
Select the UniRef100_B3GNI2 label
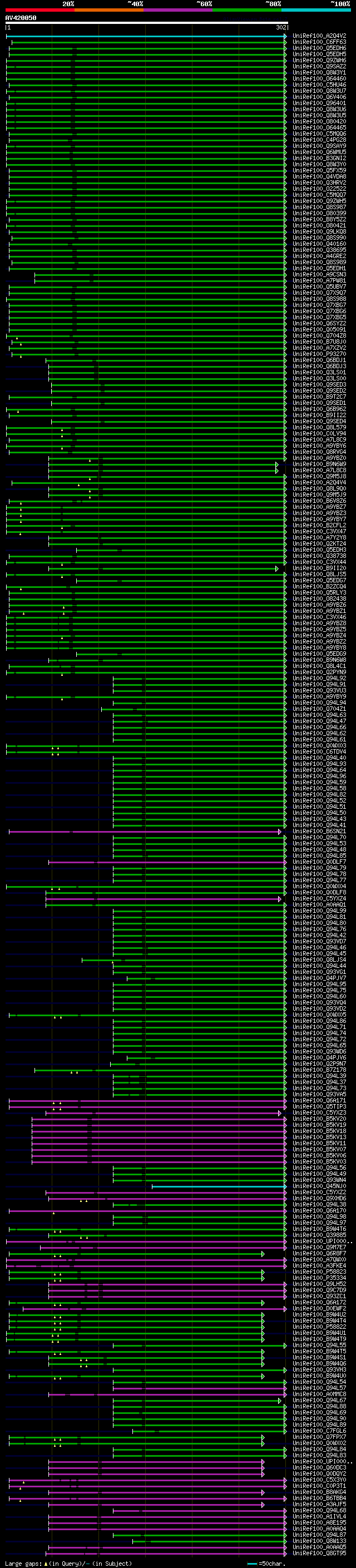coord(319,159)
